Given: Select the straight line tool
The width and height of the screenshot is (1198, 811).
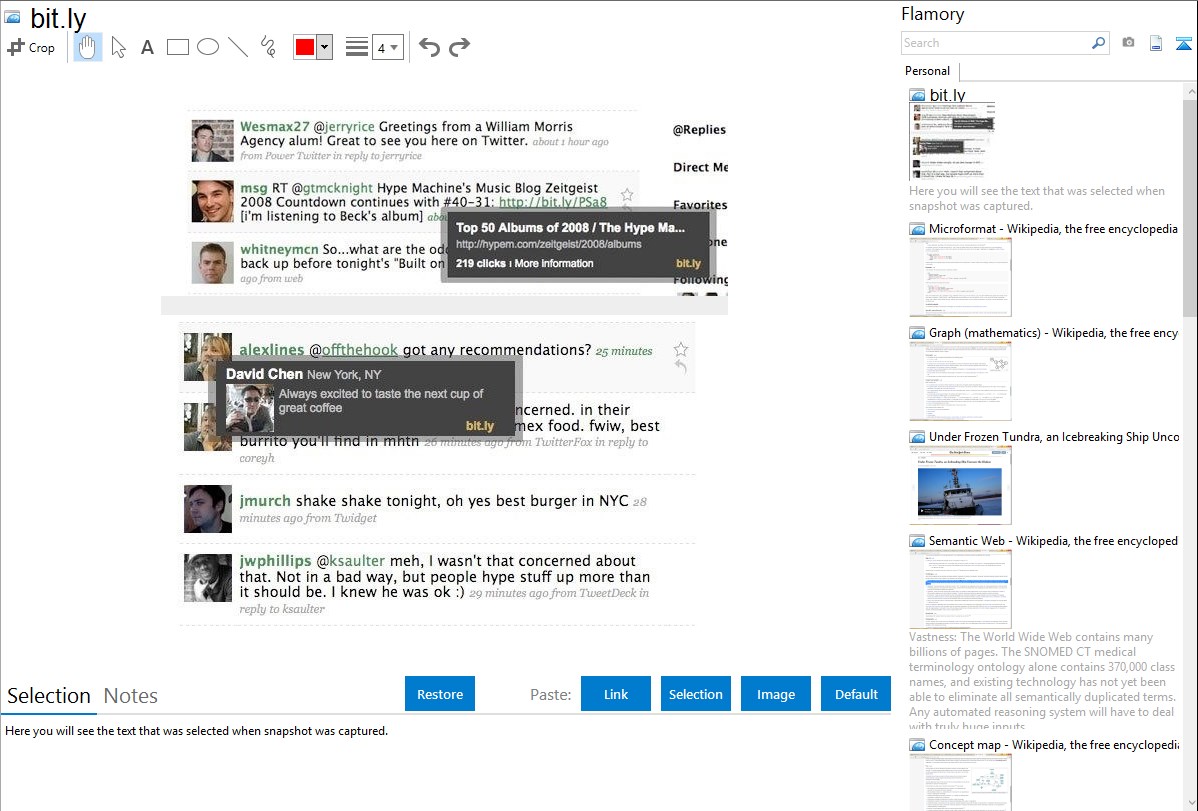Looking at the screenshot, I should pyautogui.click(x=238, y=47).
